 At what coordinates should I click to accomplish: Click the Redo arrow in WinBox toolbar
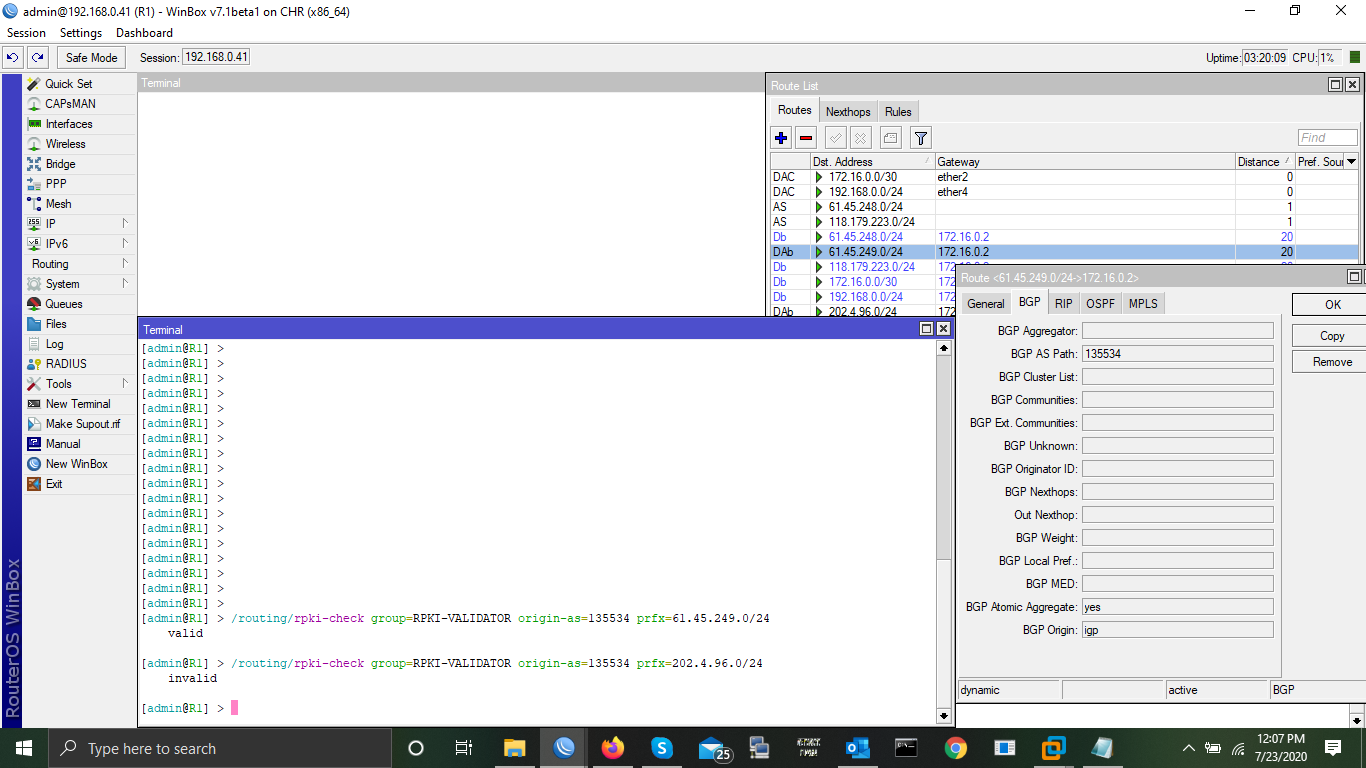[x=37, y=58]
